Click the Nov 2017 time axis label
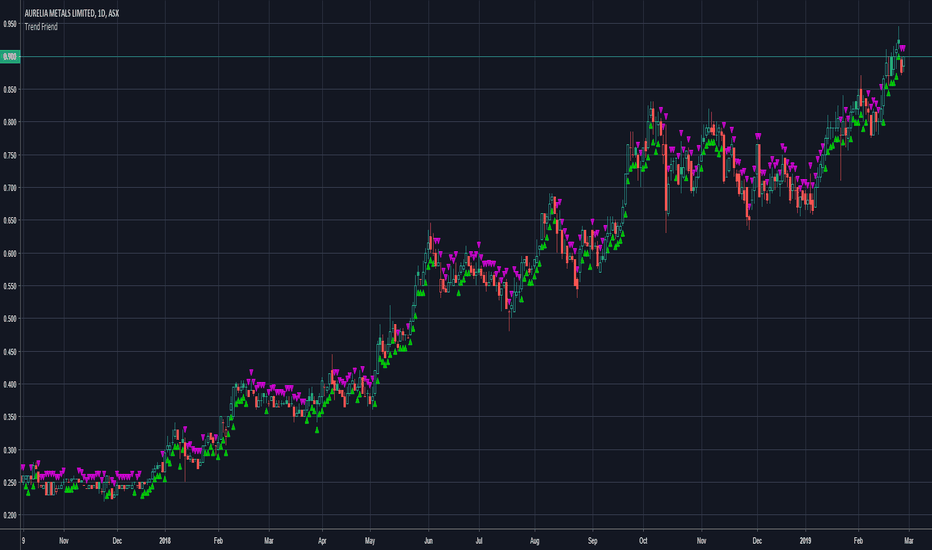932x550 pixels. pyautogui.click(x=64, y=541)
